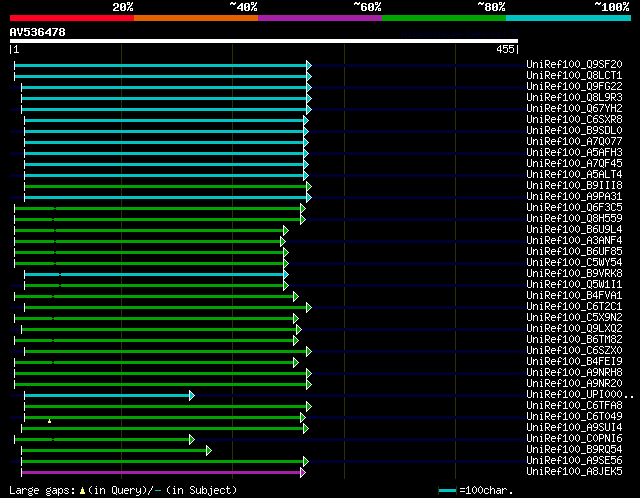The height and width of the screenshot is (498, 640).
Task: Click the UniRef100_B6TM82 label
Action: pyautogui.click(x=574, y=339)
